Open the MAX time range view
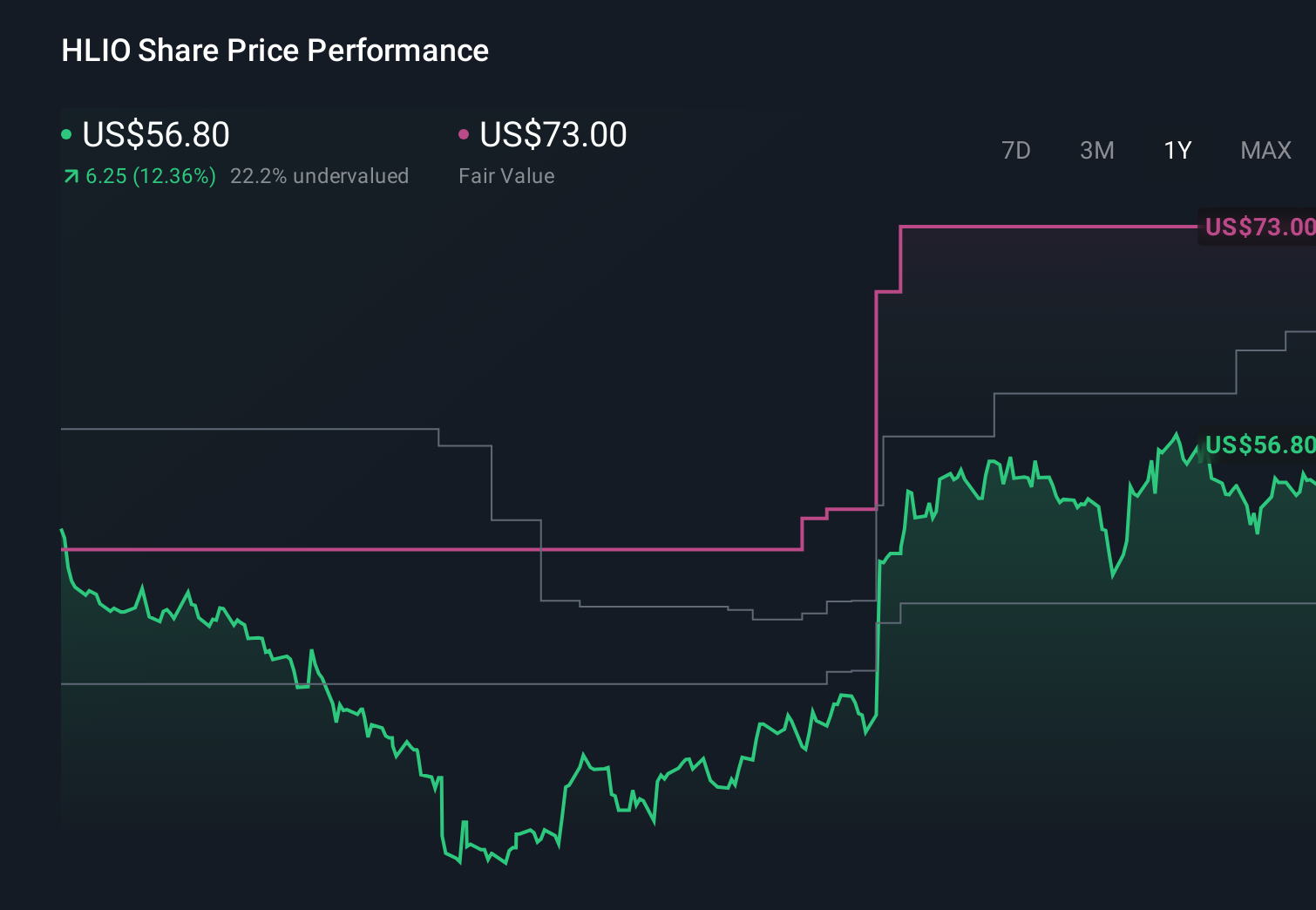Screen dimensions: 1316x910 point(1265,150)
